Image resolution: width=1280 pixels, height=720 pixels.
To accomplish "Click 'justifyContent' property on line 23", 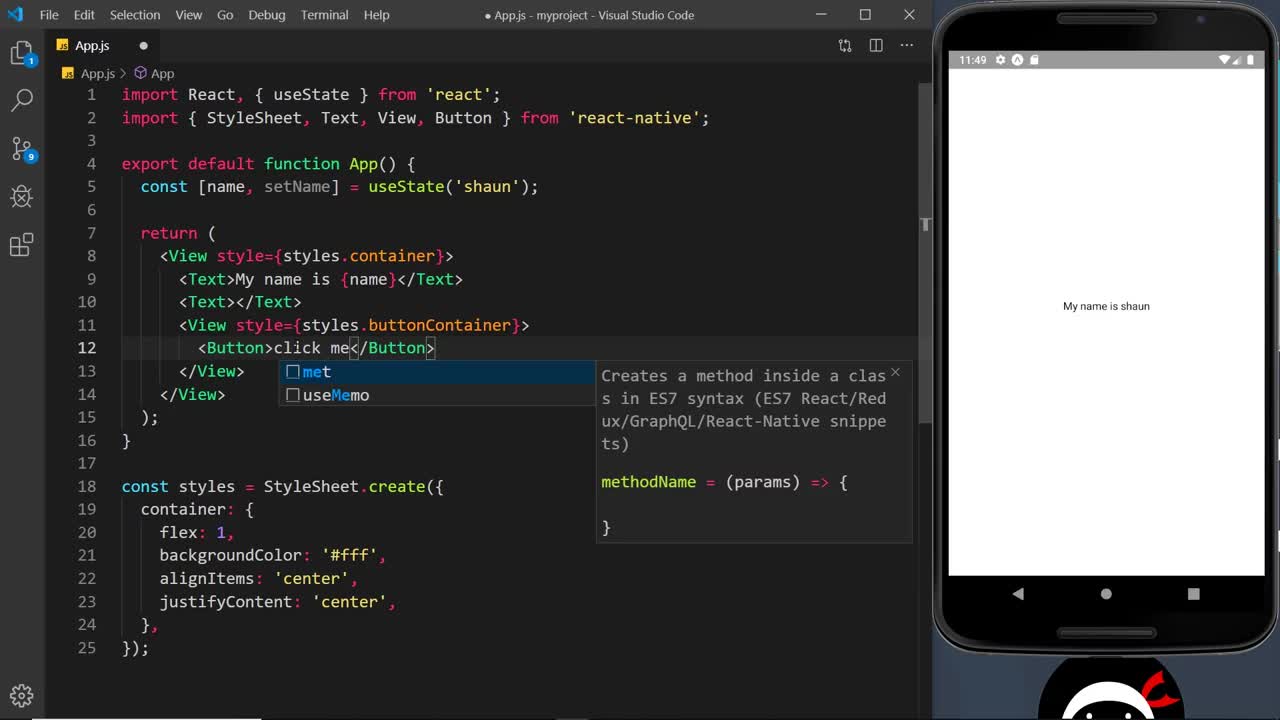I will (x=226, y=602).
